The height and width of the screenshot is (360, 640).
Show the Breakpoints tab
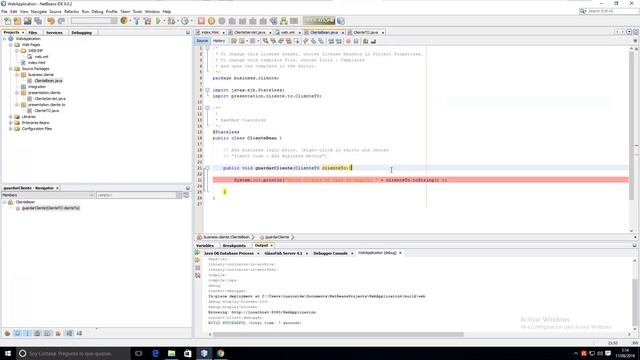(x=234, y=246)
